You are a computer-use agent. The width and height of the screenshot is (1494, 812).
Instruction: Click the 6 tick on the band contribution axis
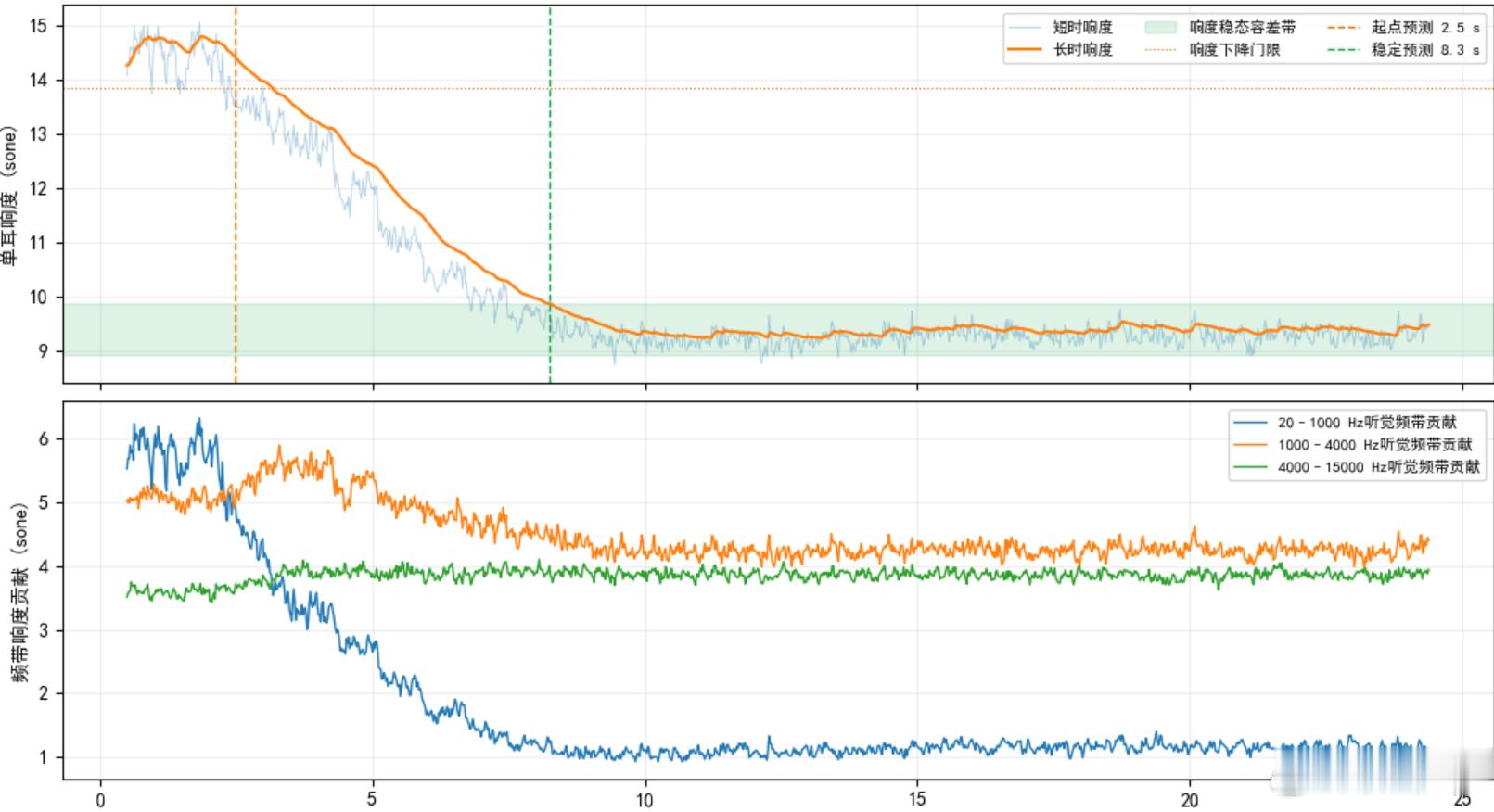pyautogui.click(x=43, y=439)
